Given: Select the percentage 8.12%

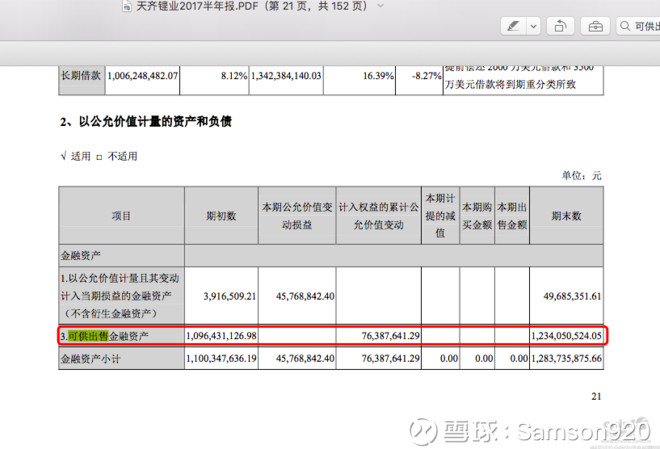Looking at the screenshot, I should click(234, 76).
